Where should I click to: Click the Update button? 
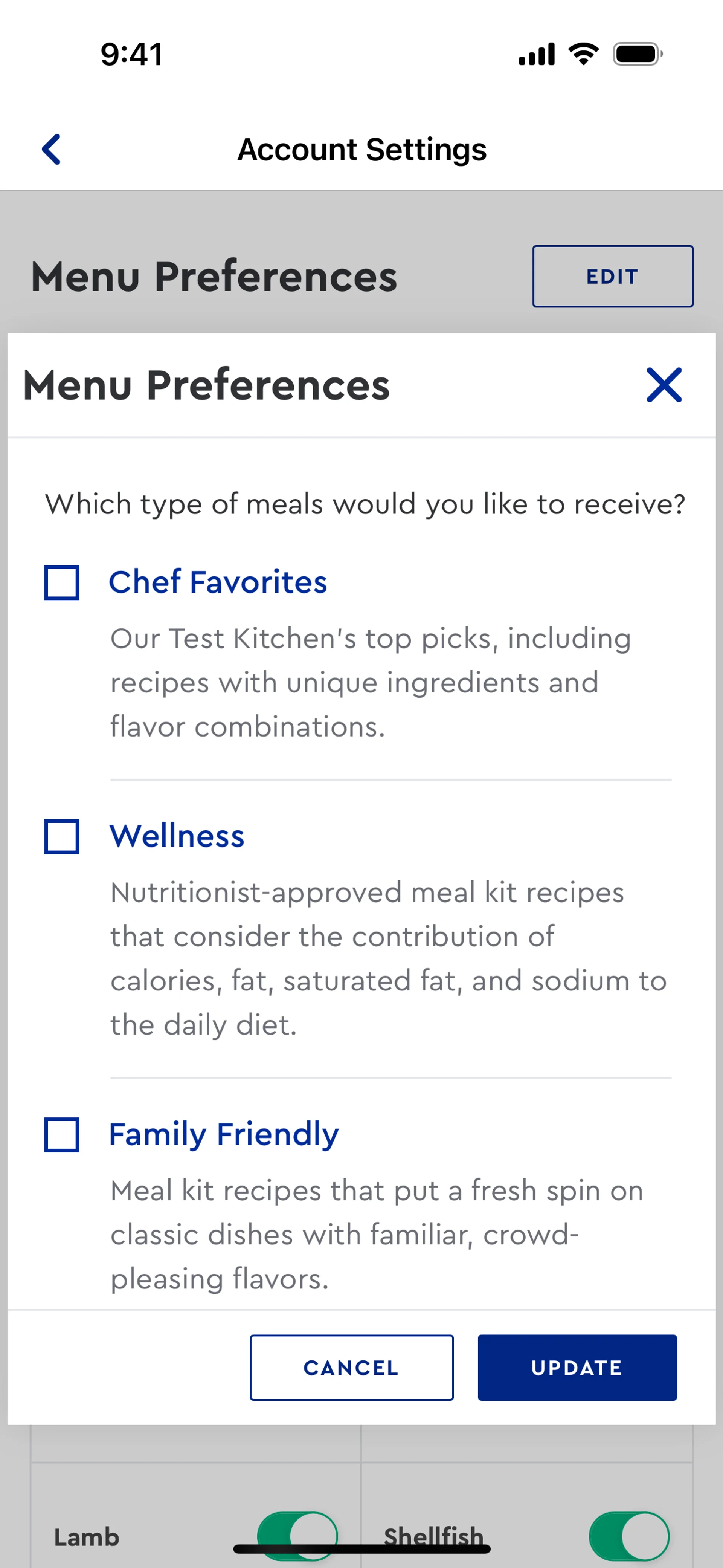pyautogui.click(x=577, y=1367)
